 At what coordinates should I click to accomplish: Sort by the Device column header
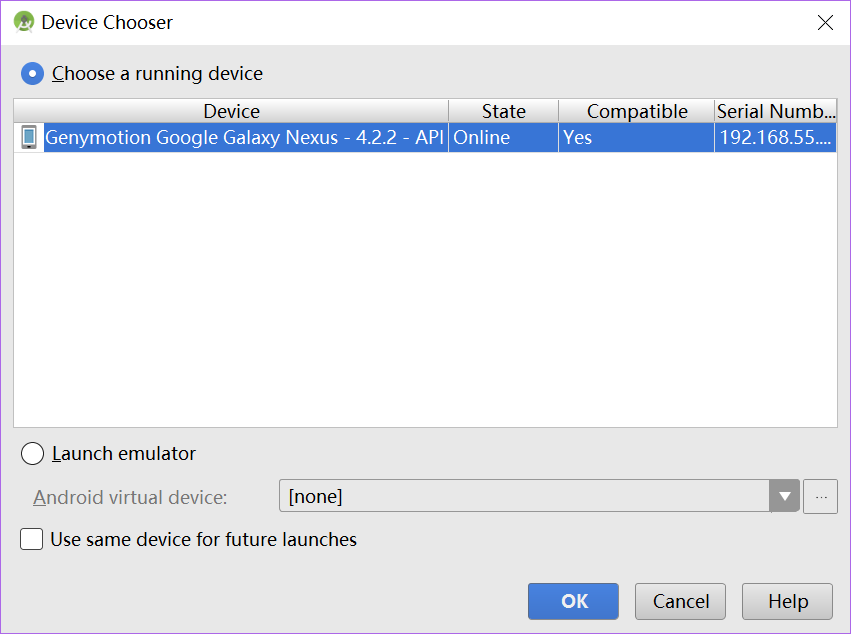[x=231, y=111]
